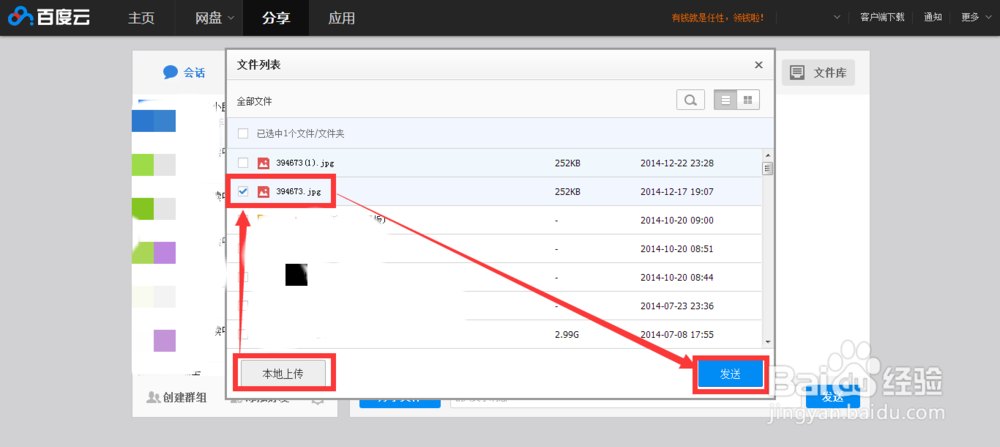Viewport: 1000px width, 447px height.
Task: Click the file list scrollbar down arrow
Action: (x=767, y=342)
